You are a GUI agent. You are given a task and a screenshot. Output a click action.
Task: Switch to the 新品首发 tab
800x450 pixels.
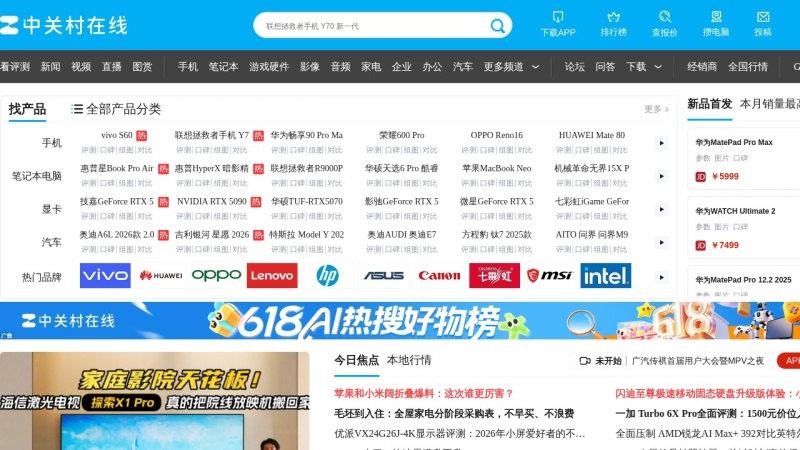[x=709, y=104]
